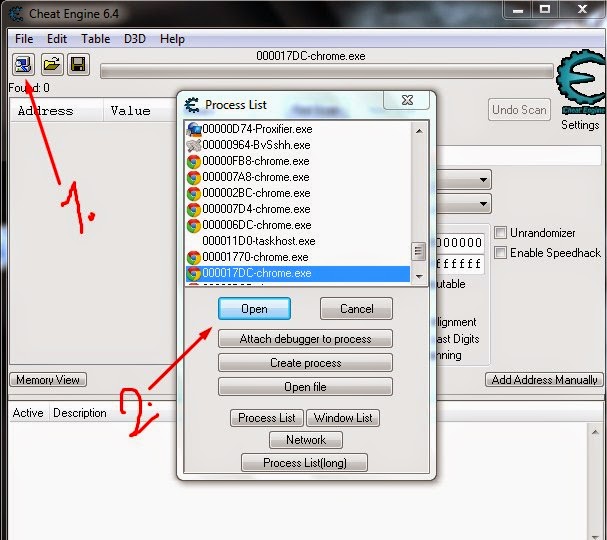Click Attach debugger to process
Viewport: 607px width, 540px height.
click(305, 339)
